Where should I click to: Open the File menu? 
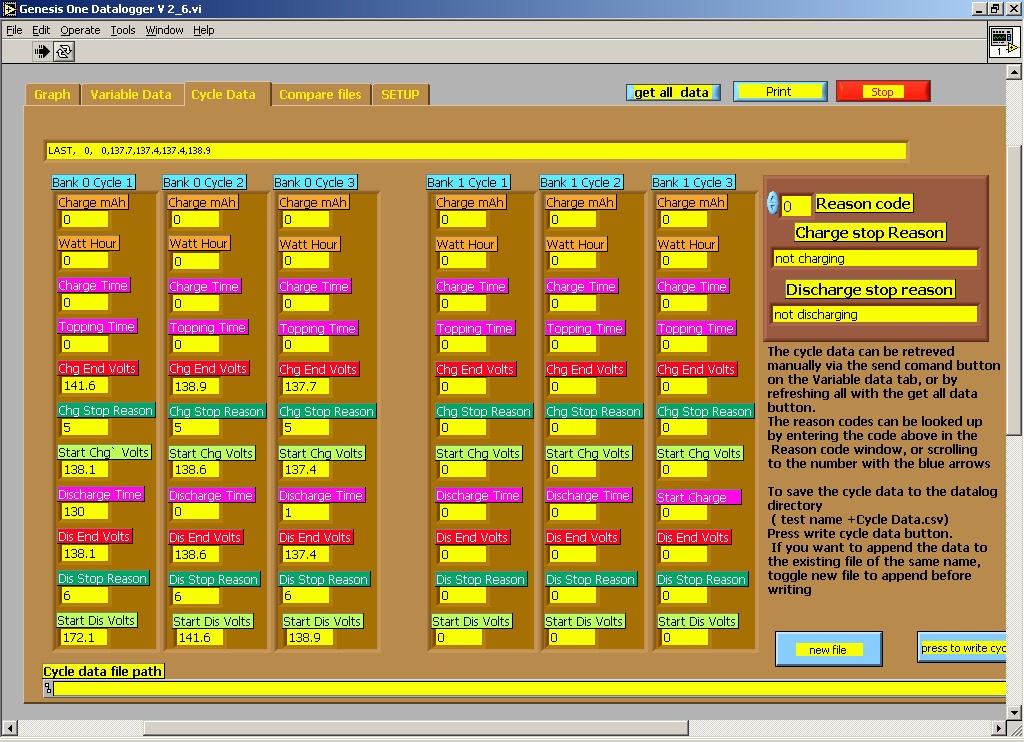coord(14,30)
